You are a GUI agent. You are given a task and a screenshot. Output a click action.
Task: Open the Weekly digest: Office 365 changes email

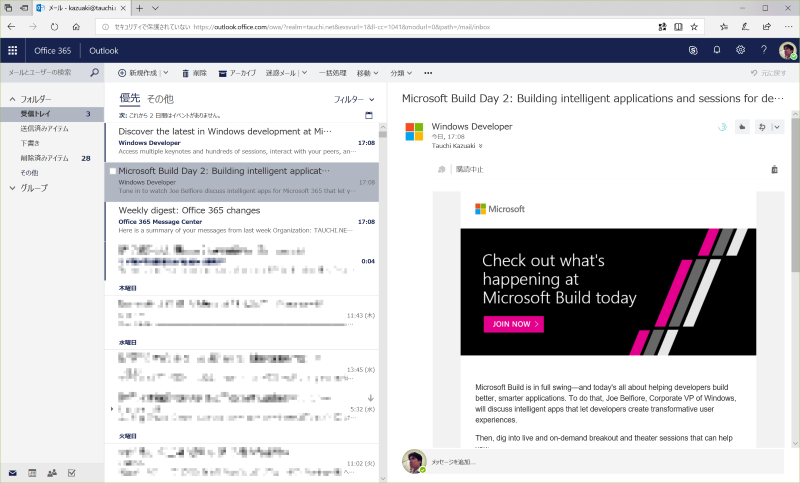242,220
